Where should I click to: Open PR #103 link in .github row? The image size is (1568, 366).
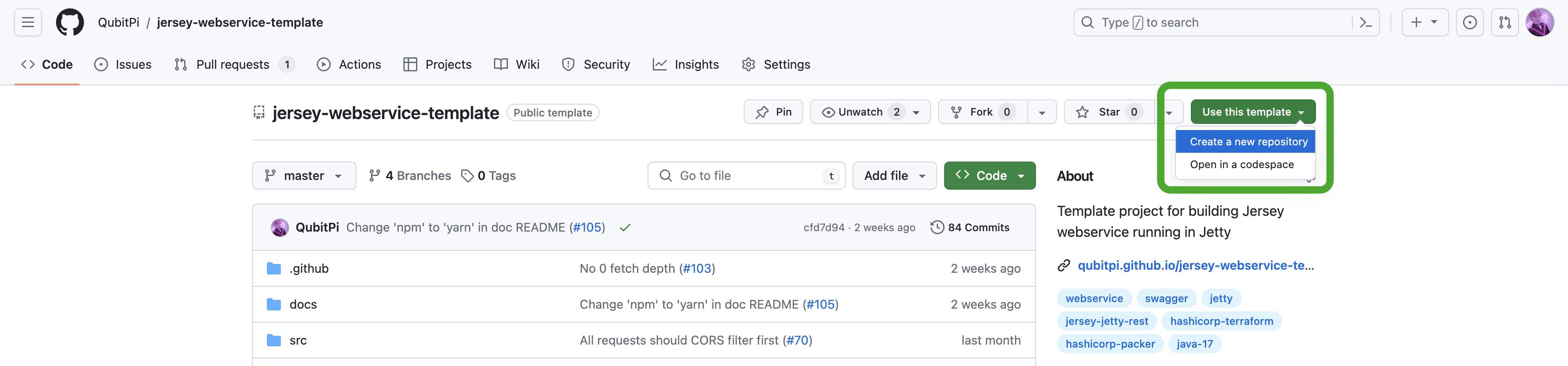(x=697, y=268)
